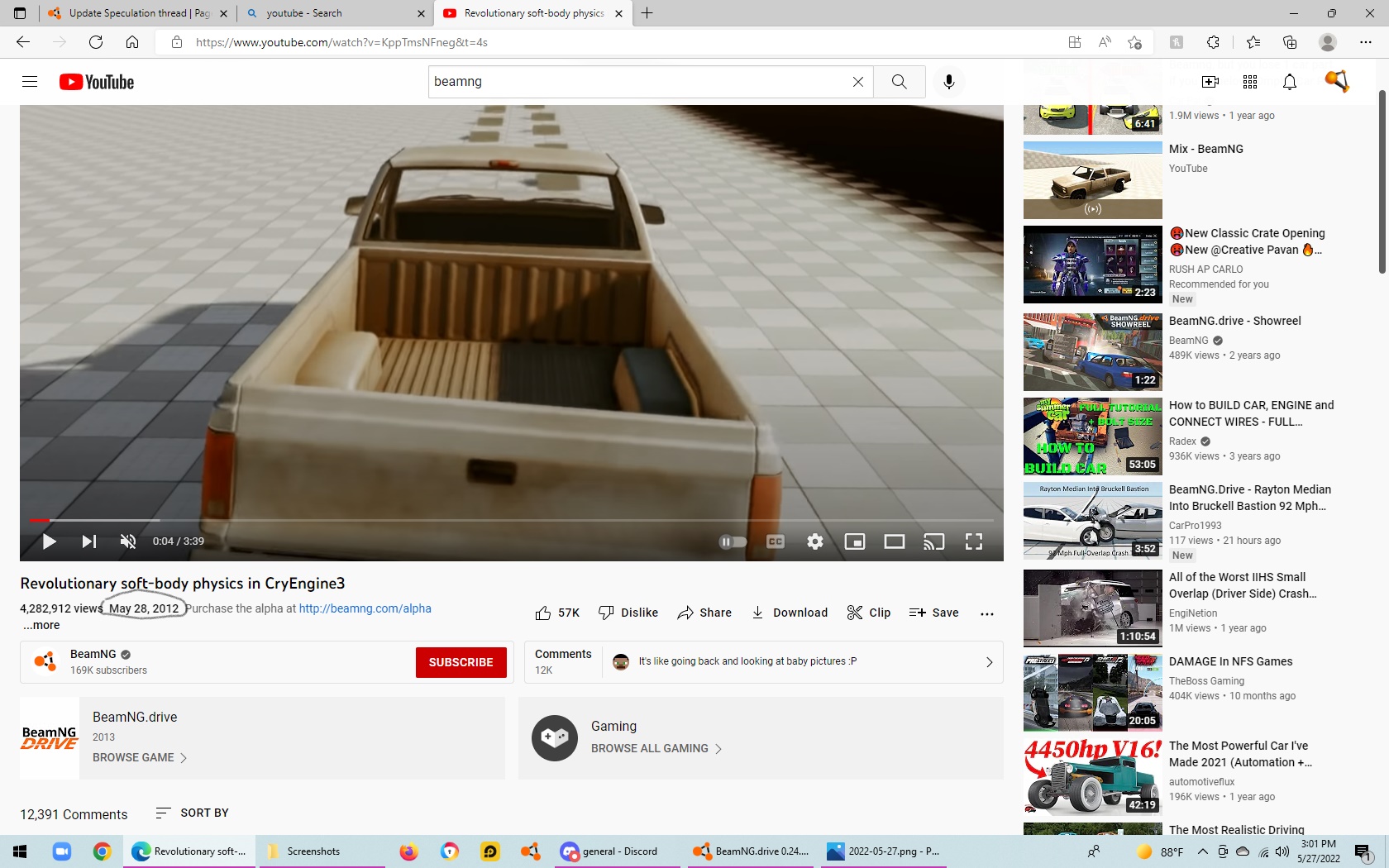Dislike the video
The height and width of the screenshot is (868, 1389).
pos(628,613)
